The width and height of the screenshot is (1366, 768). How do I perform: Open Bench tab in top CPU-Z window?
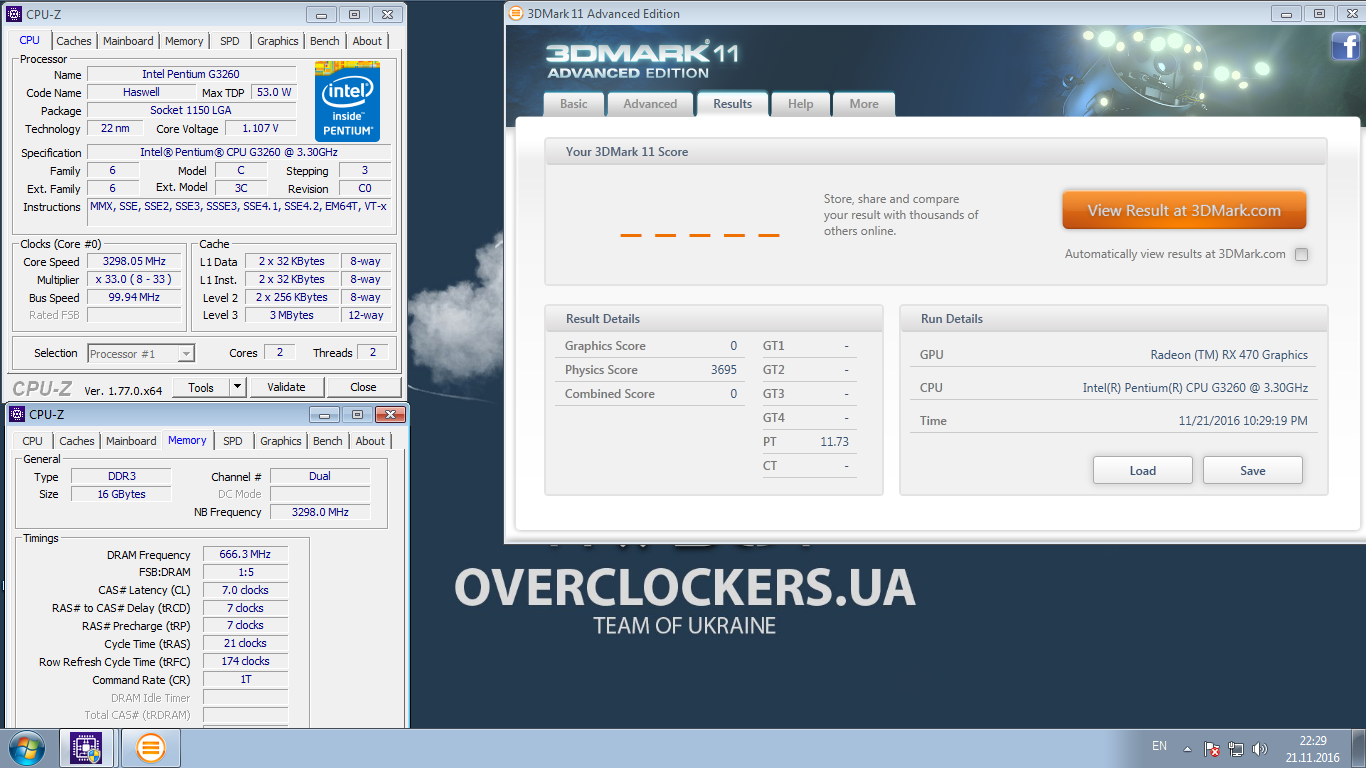325,41
